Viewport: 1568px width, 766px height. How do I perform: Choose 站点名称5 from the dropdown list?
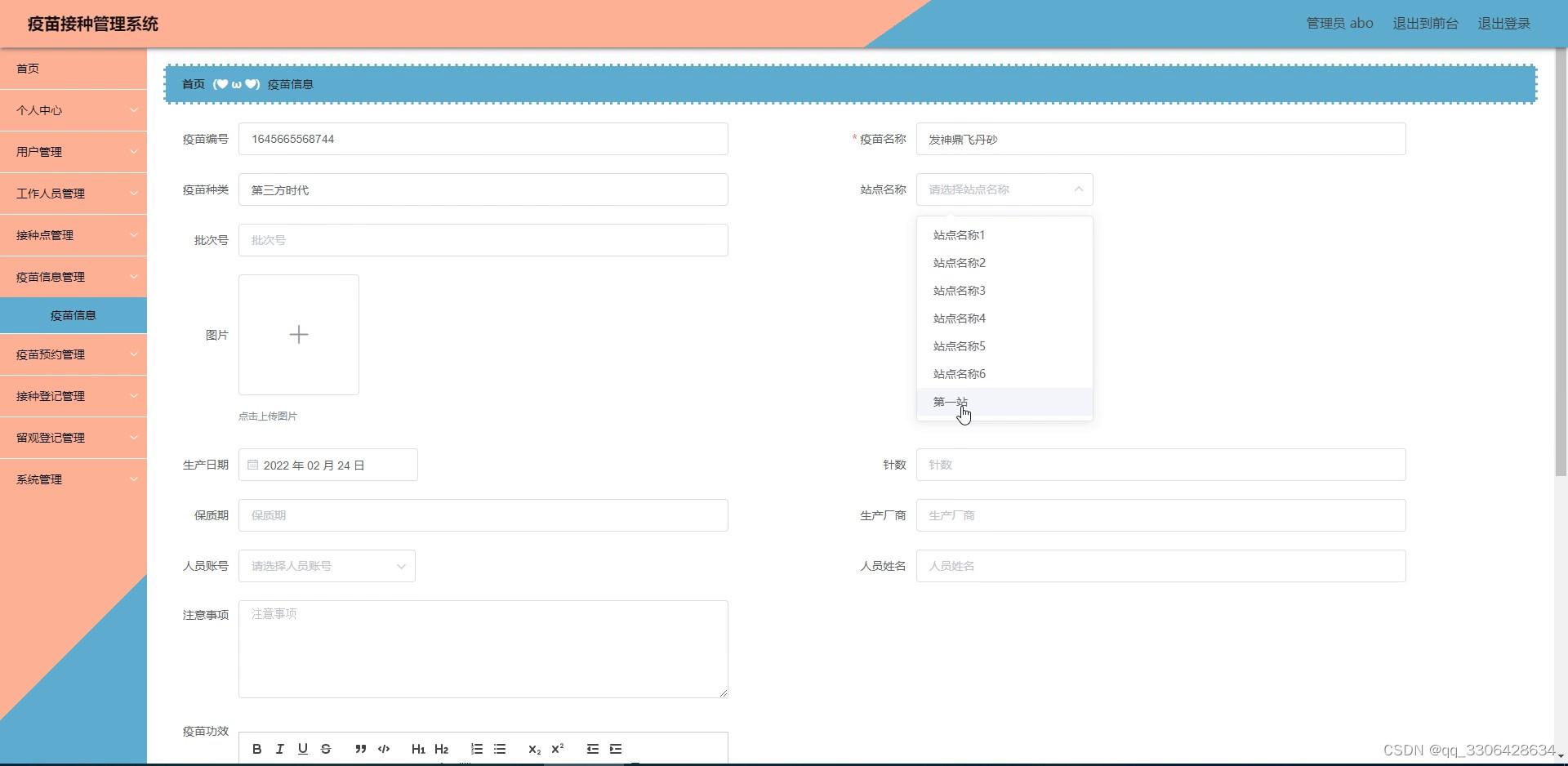tap(1004, 346)
